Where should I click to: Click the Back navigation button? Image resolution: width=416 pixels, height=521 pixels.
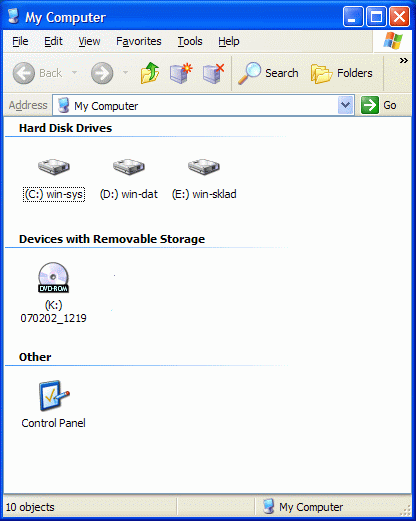click(x=37, y=73)
